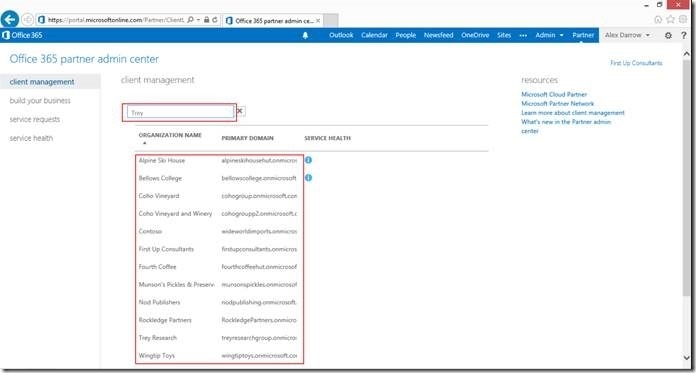Select the Trey Research organization
This screenshot has height=373, width=696.
pyautogui.click(x=158, y=338)
